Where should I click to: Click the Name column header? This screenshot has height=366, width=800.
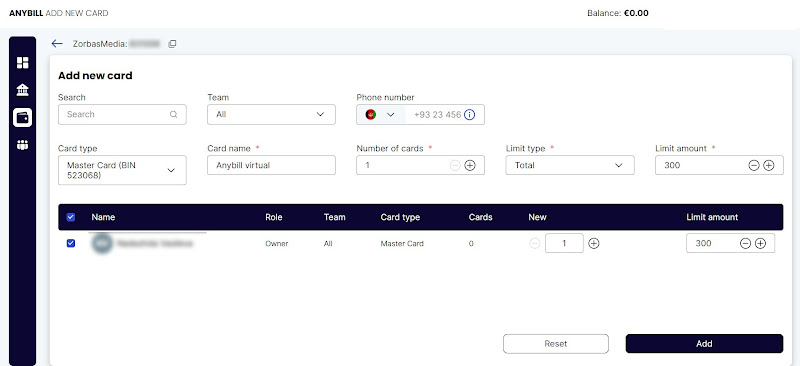click(x=103, y=217)
